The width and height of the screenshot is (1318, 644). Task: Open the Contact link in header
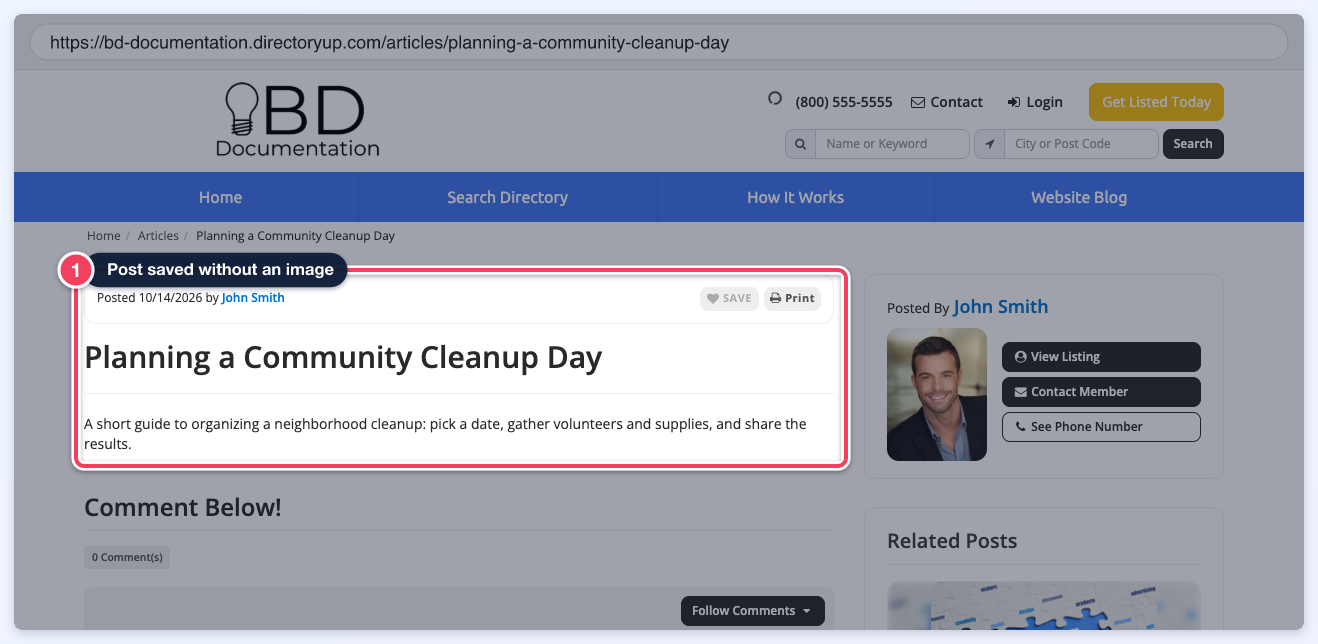point(946,102)
